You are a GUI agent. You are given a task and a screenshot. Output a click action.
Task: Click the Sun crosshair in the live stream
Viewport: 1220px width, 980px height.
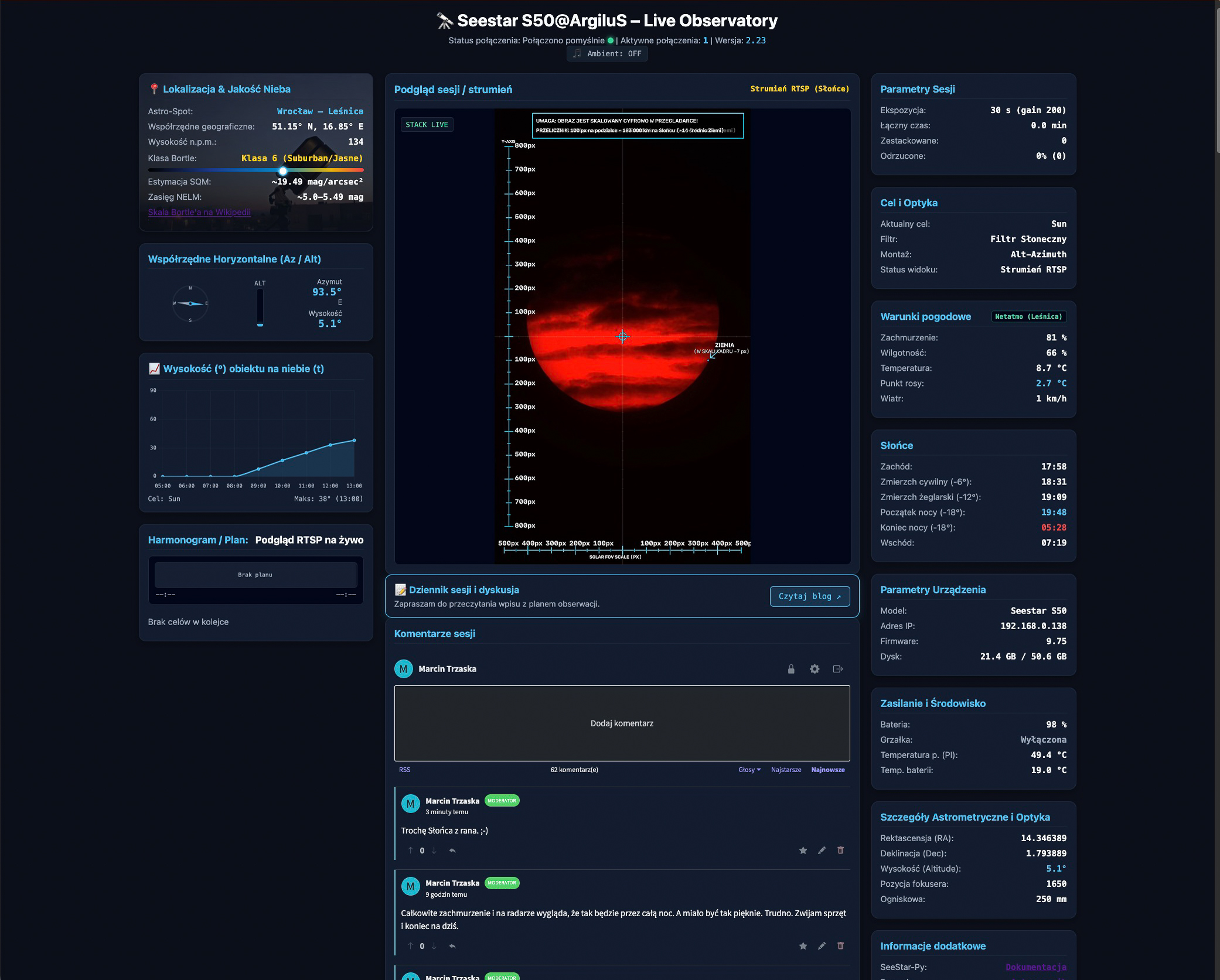click(622, 337)
